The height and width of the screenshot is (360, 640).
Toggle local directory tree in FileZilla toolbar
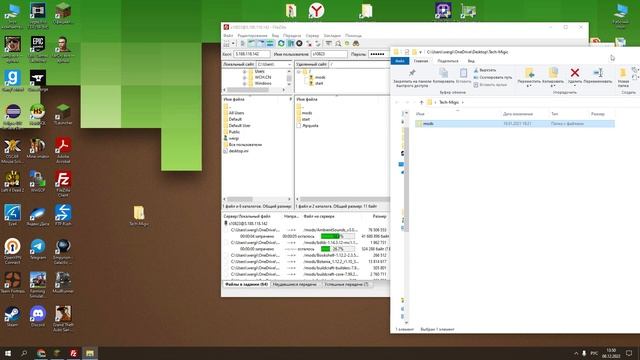tap(252, 43)
